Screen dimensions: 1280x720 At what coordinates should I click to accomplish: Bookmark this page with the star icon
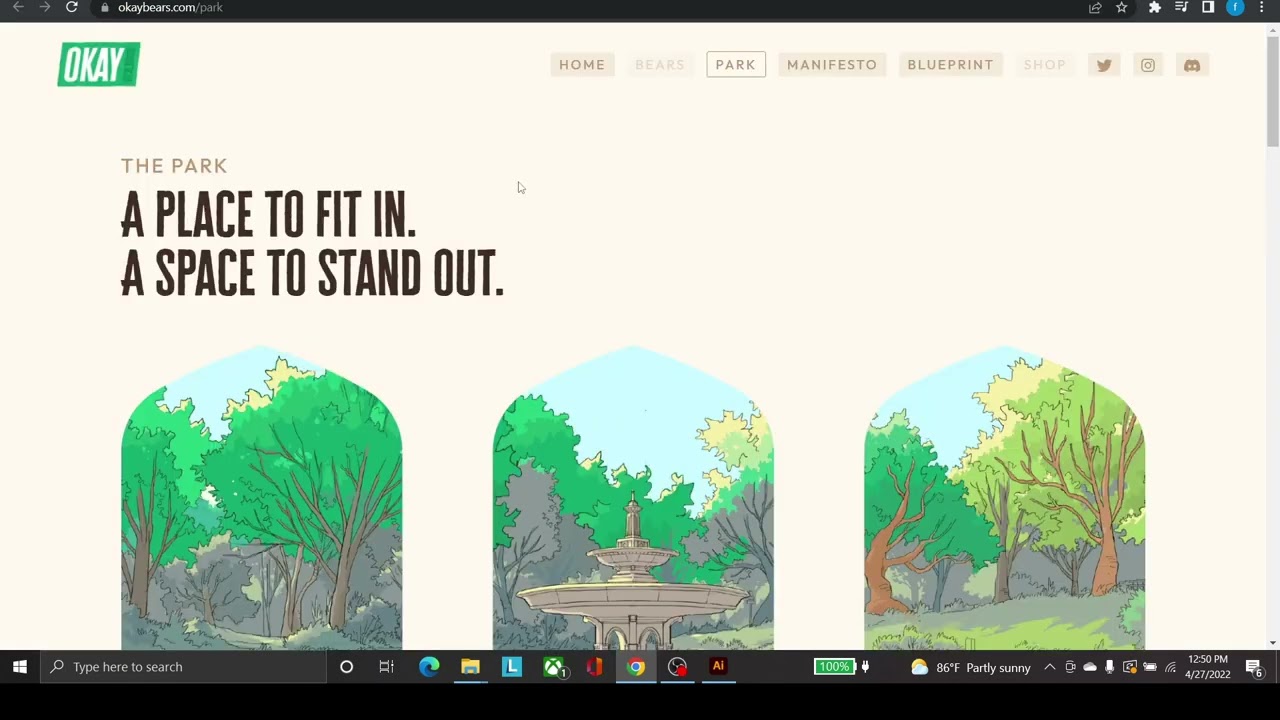pos(1122,7)
